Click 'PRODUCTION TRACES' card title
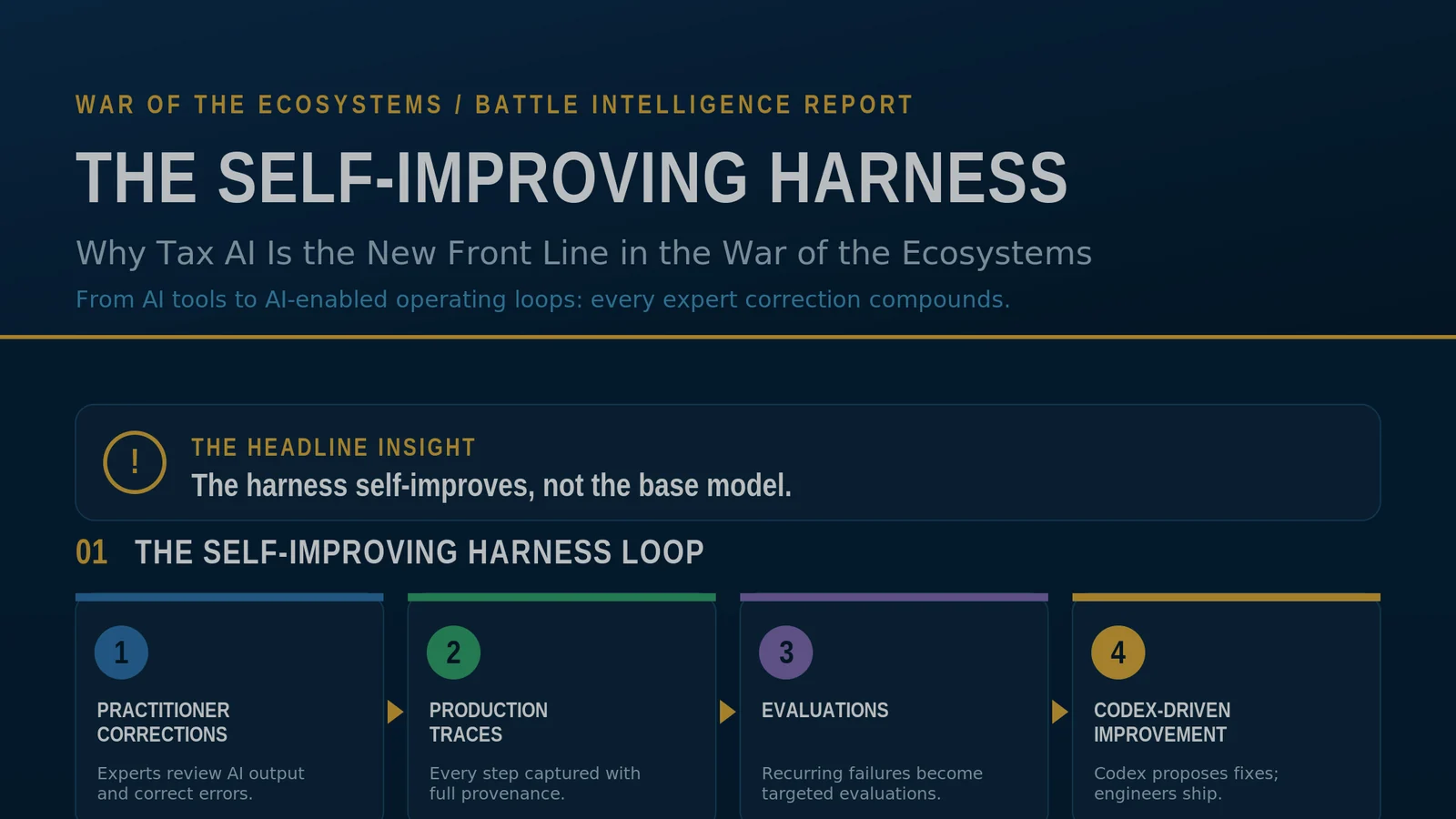 point(489,723)
